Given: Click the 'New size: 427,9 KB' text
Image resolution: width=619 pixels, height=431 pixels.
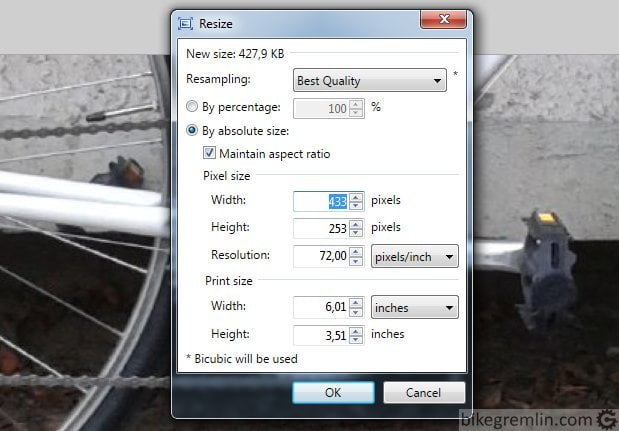Looking at the screenshot, I should click(235, 53).
